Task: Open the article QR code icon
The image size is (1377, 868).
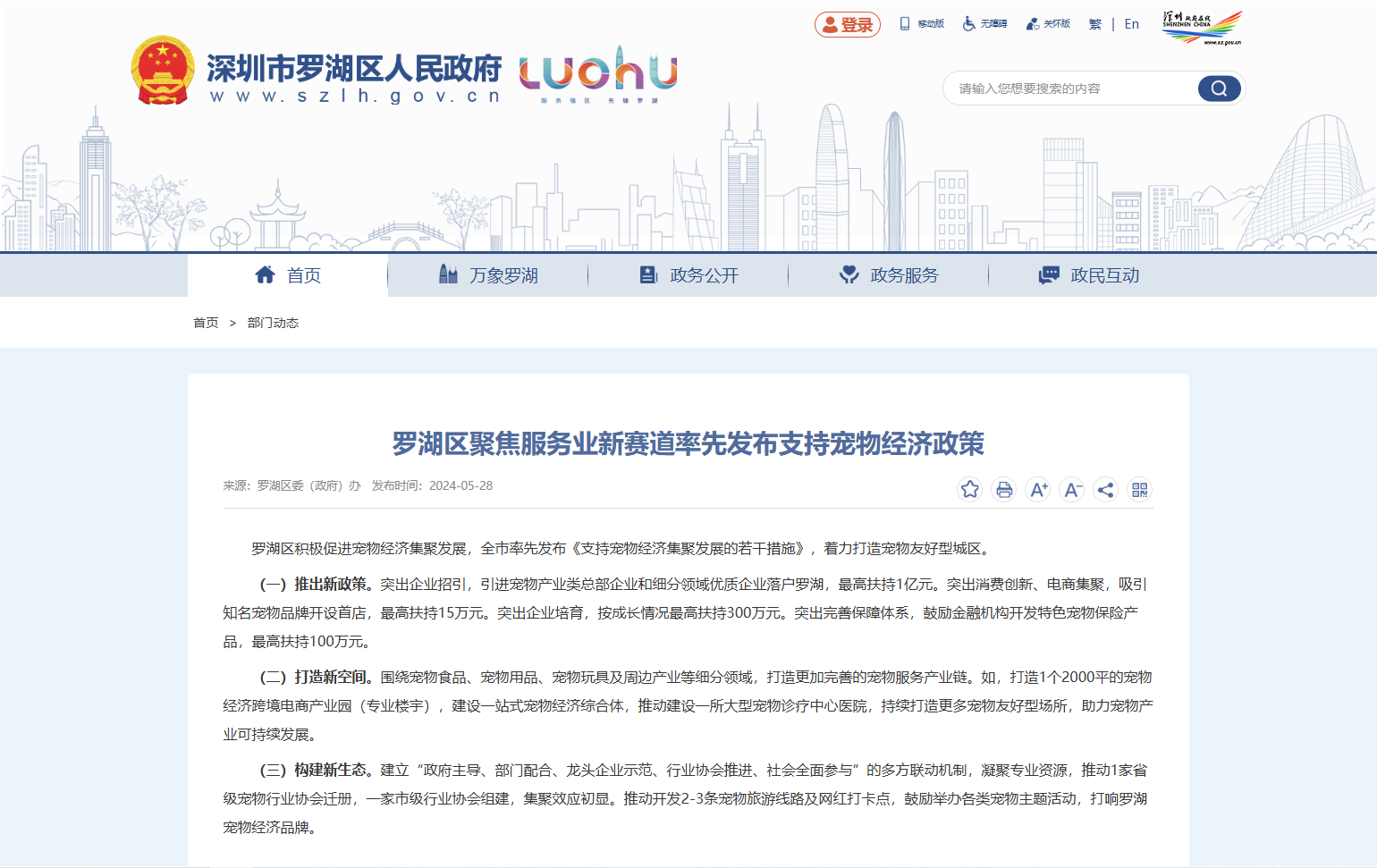Action: tap(1140, 489)
